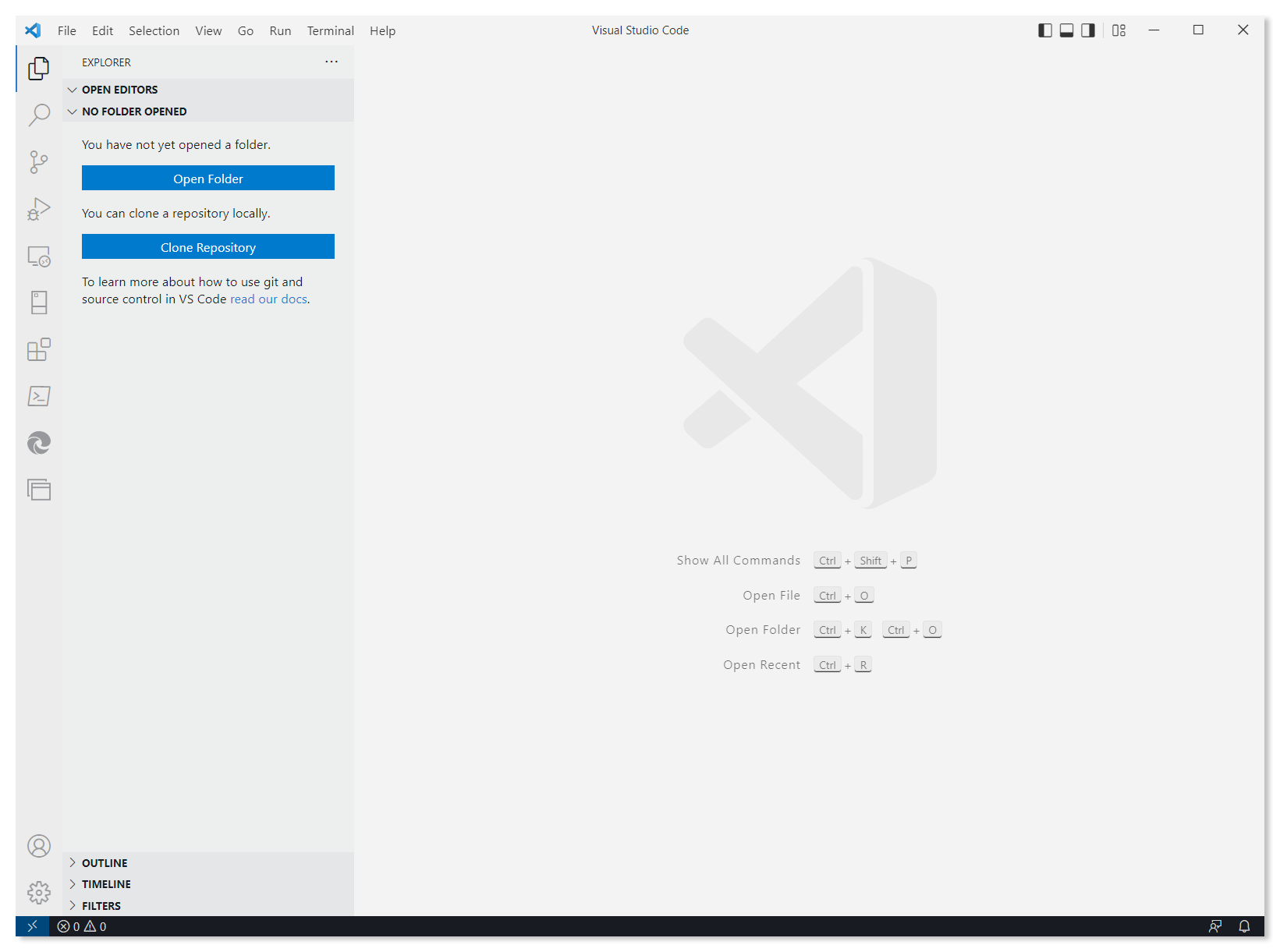Open the notebook-style activity bar icon
This screenshot has width=1280, height=952.
click(x=39, y=303)
